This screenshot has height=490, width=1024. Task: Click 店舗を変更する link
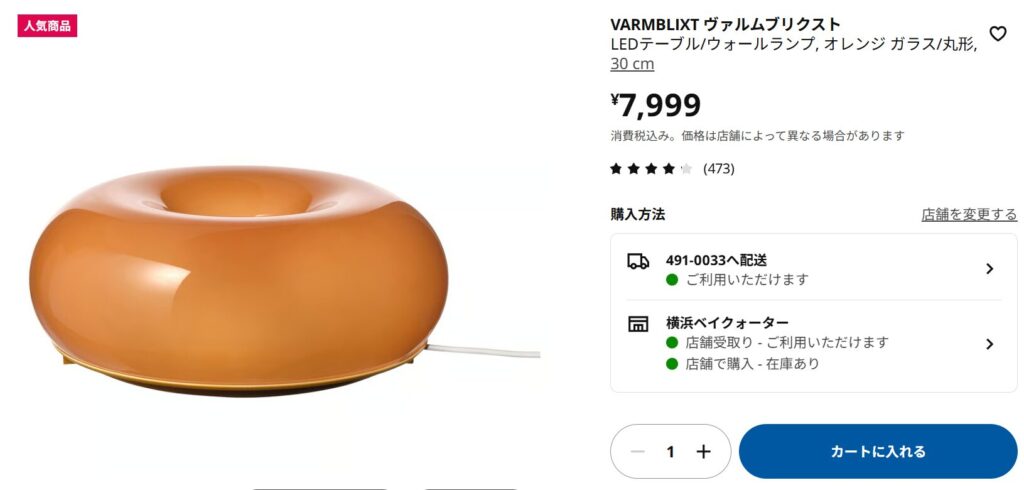(x=969, y=214)
